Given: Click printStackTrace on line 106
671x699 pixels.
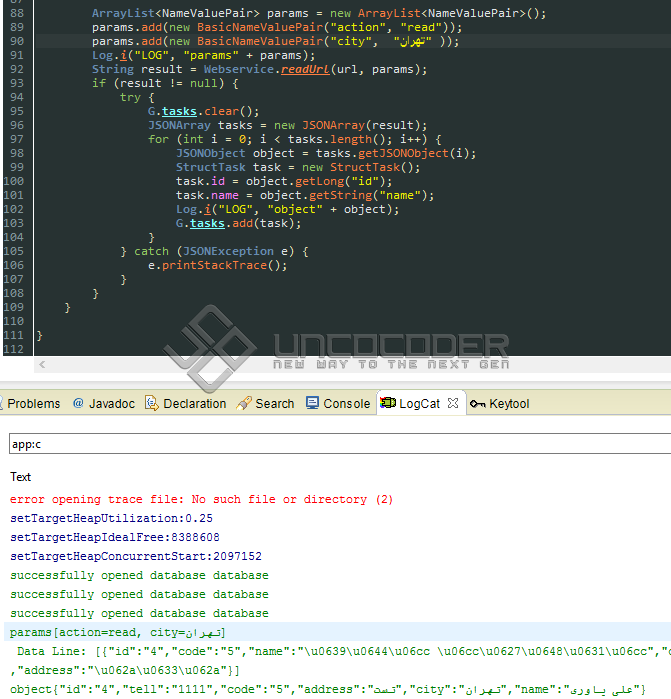Looking at the screenshot, I should pyautogui.click(x=214, y=265).
